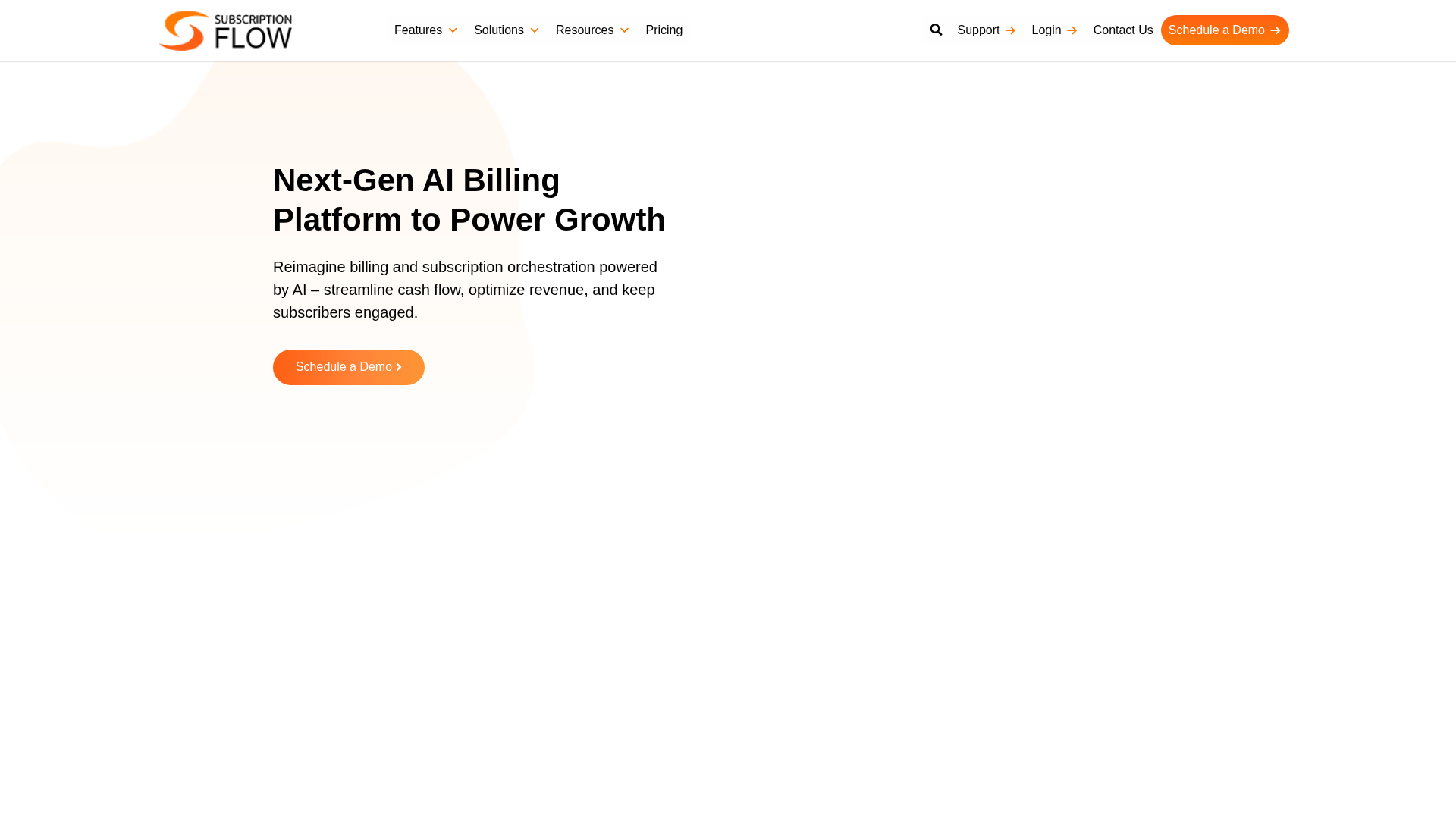Click the Solutions chevron icon
This screenshot has height=819, width=1456.
click(535, 30)
